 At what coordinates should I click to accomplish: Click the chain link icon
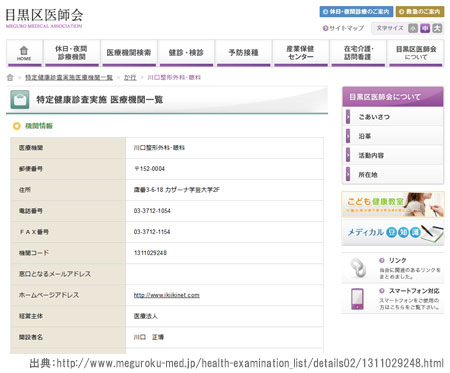tap(358, 268)
